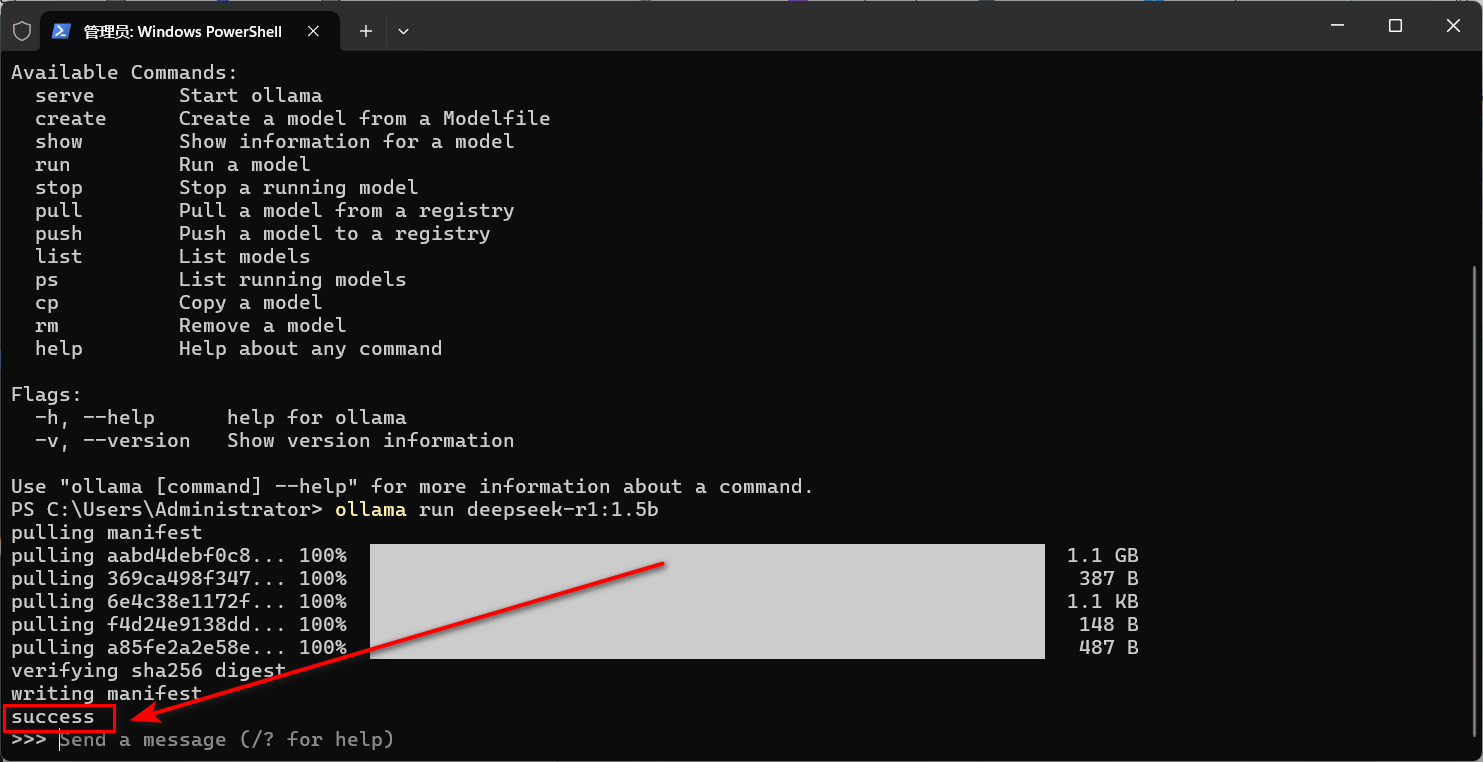Screen dimensions: 1483x762
Task: Click 'verifying sha256 digest' line
Action: [x=149, y=671]
